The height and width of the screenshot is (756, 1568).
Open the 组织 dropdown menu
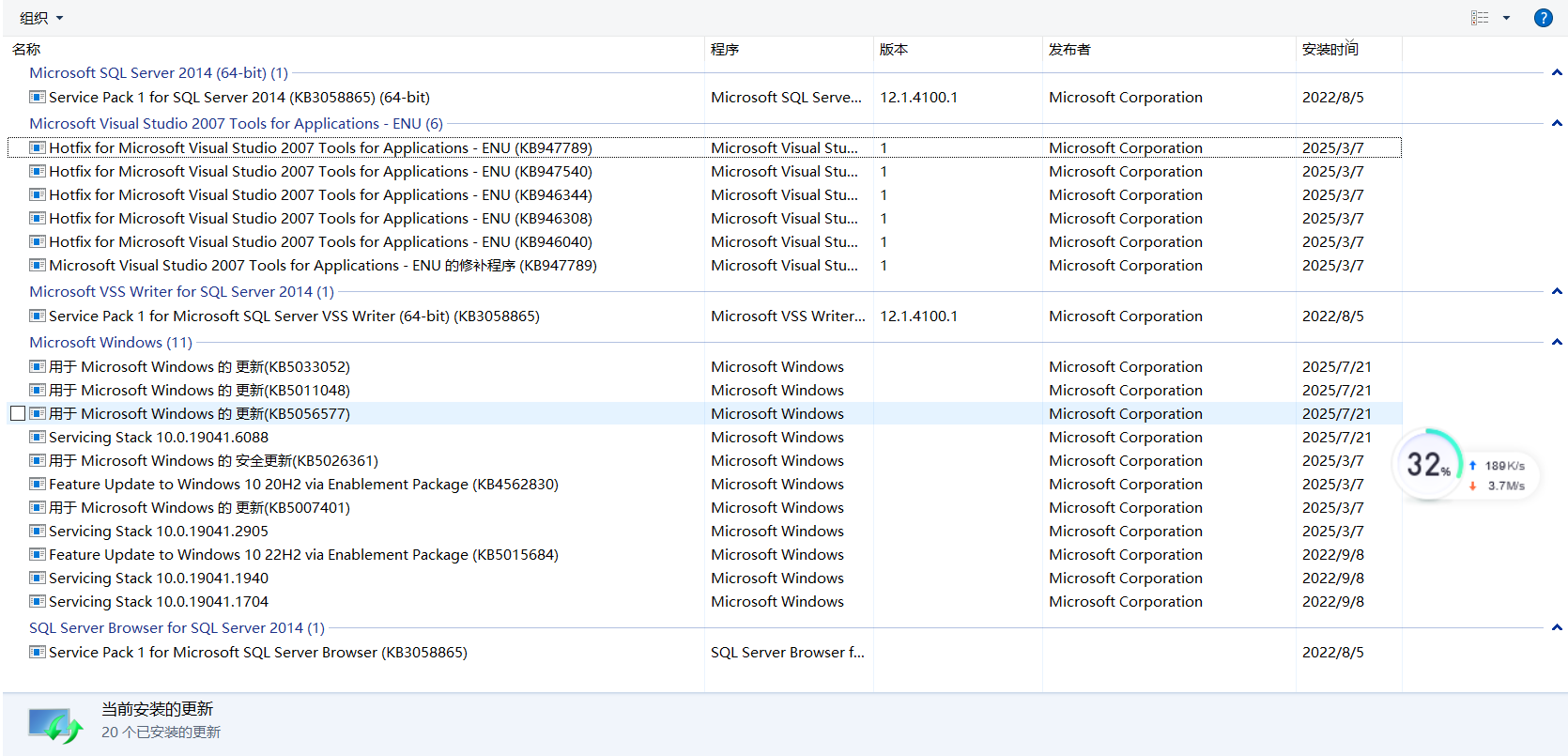click(x=41, y=18)
